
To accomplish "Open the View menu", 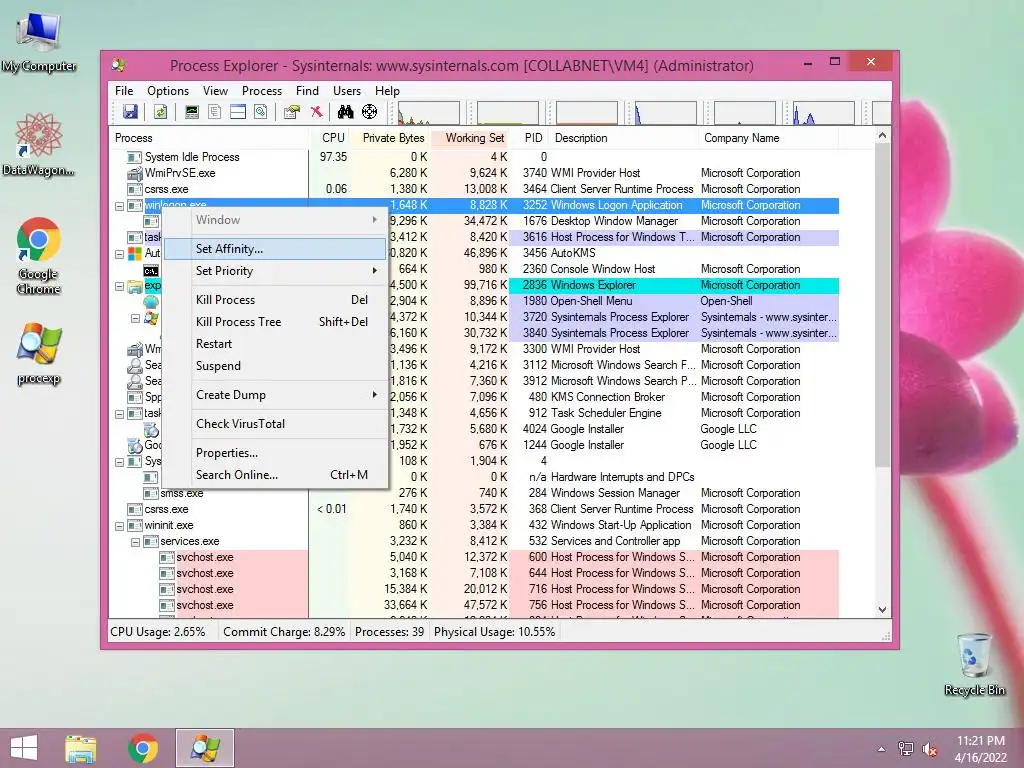I will coord(216,91).
